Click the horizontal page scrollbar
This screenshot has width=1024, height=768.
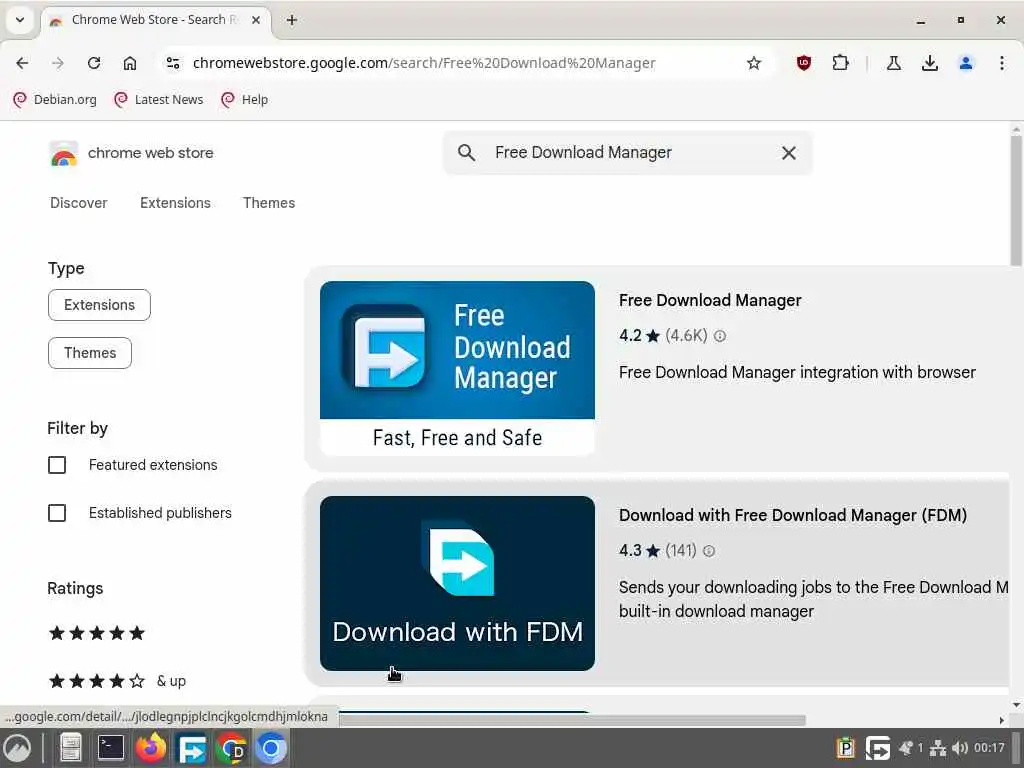tap(572, 720)
